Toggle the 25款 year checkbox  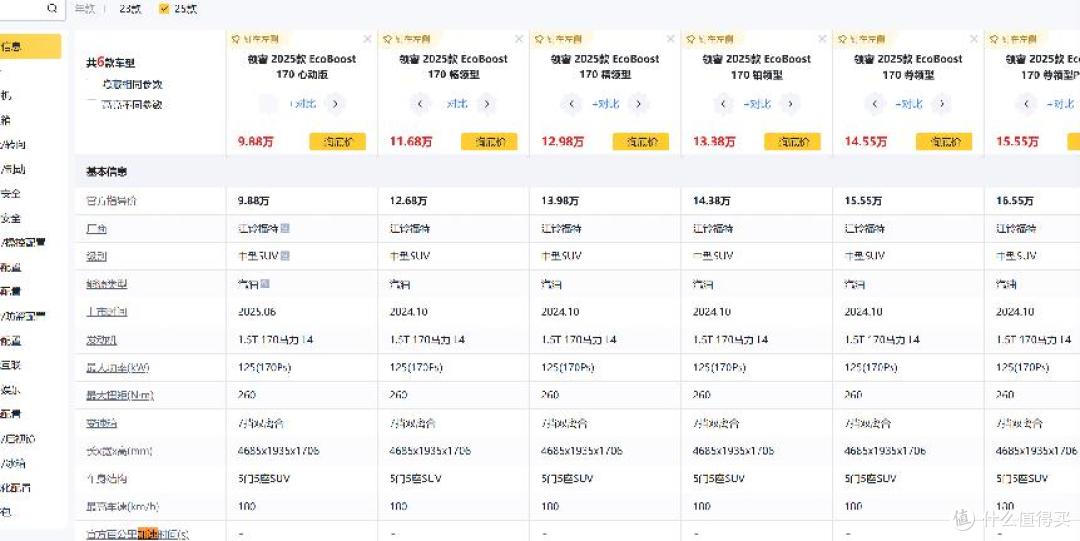point(164,8)
